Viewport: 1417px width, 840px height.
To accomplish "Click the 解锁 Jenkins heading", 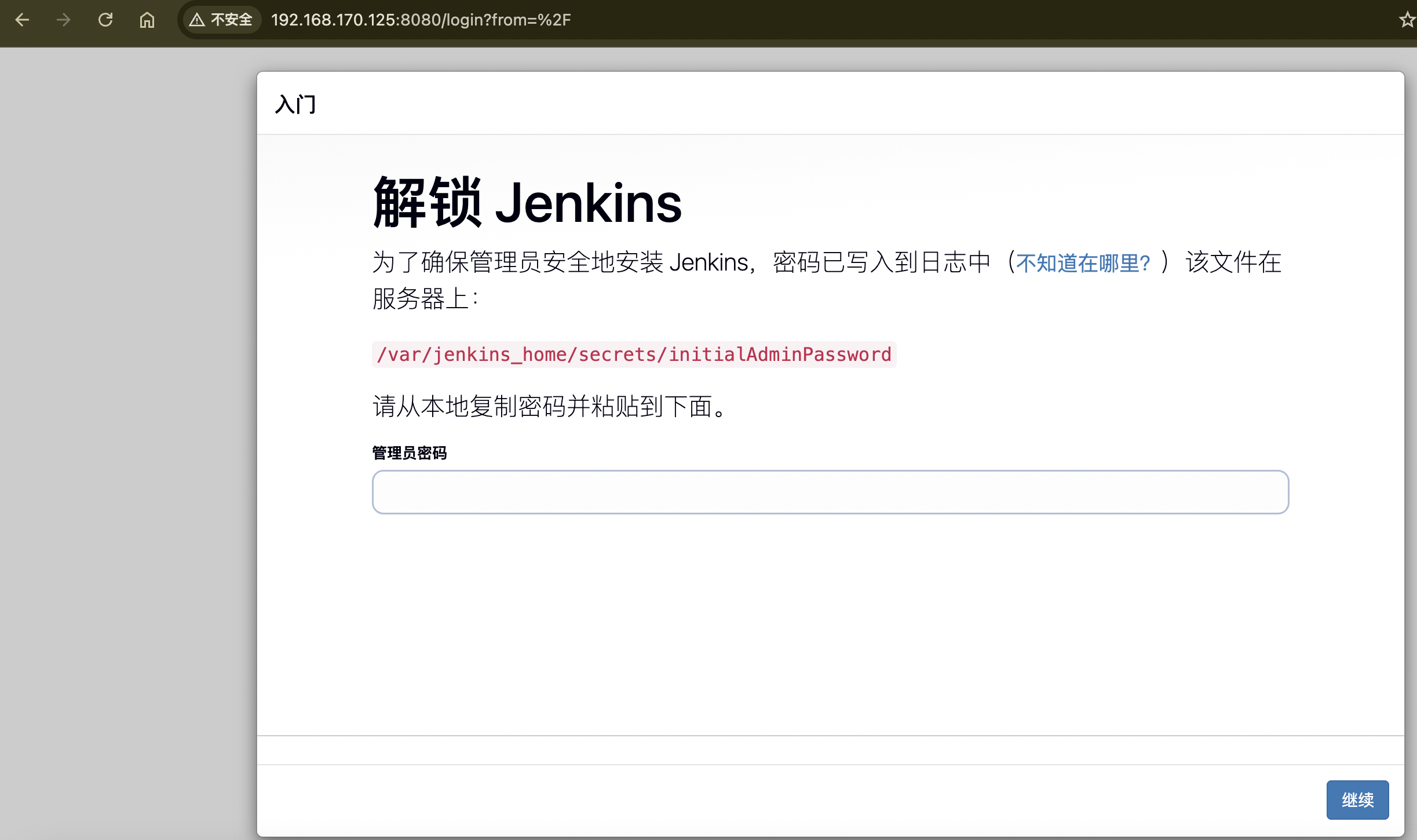I will point(527,202).
